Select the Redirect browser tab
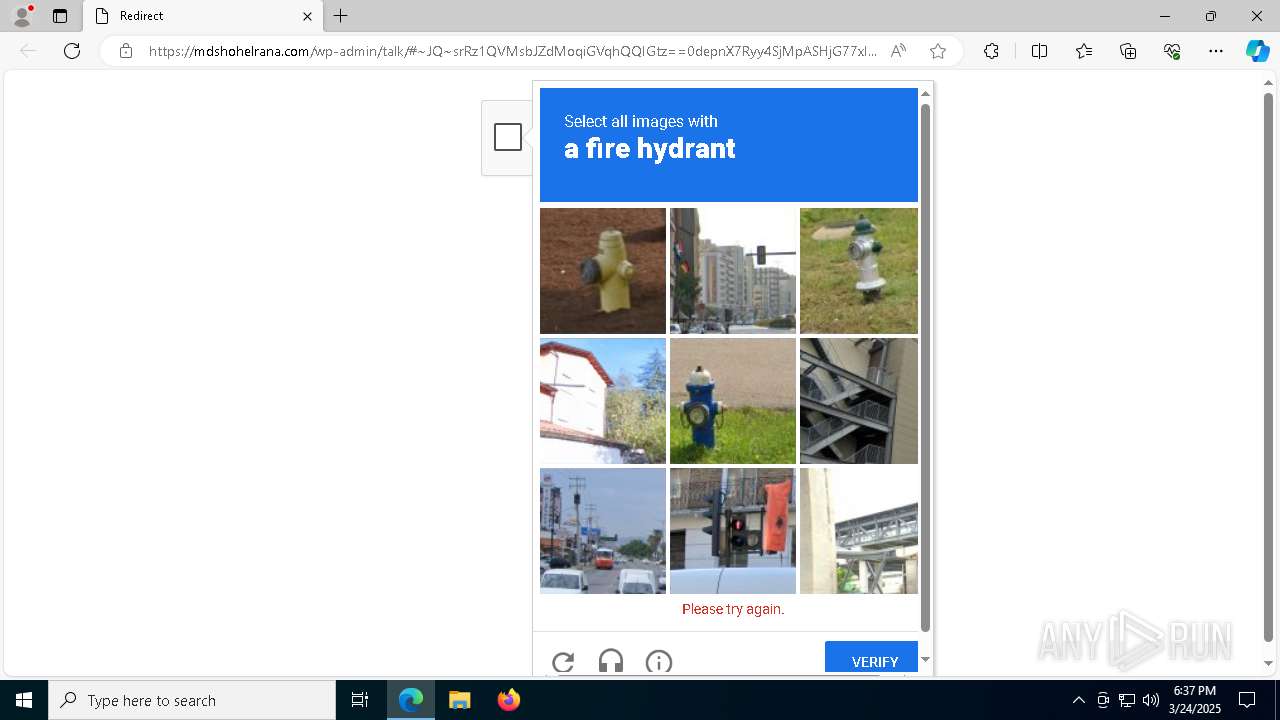Viewport: 1280px width, 720px height. (203, 16)
